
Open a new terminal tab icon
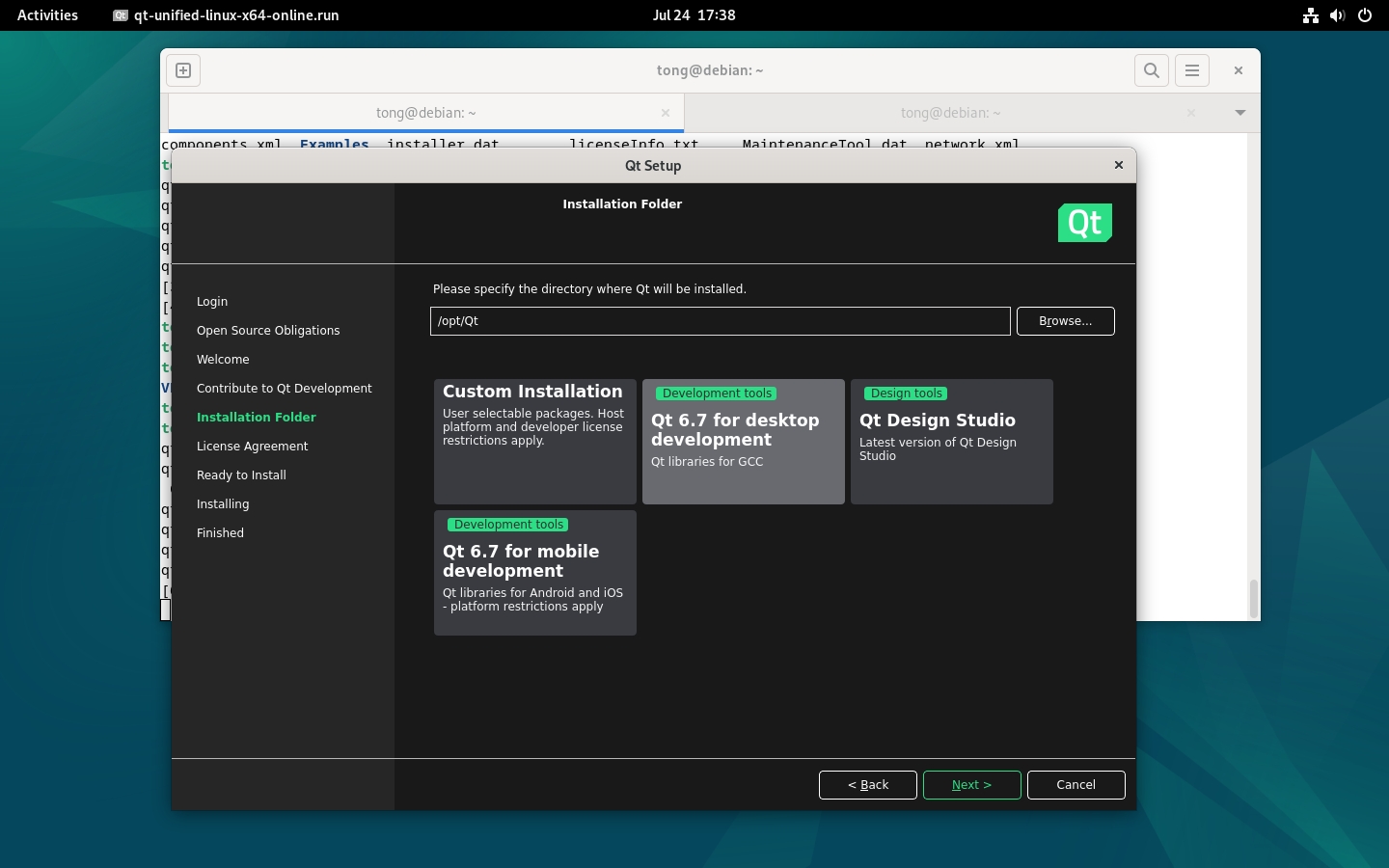[183, 70]
